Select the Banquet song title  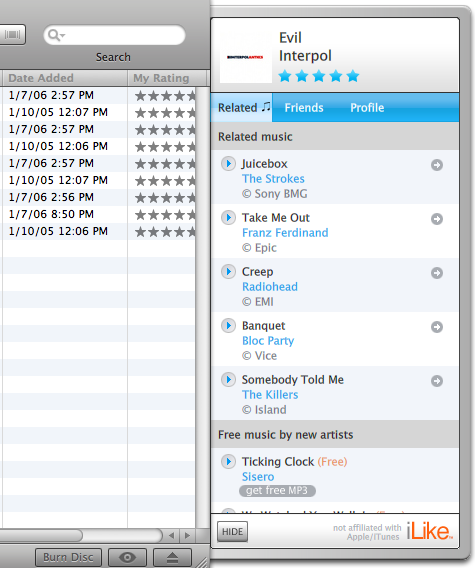click(263, 326)
